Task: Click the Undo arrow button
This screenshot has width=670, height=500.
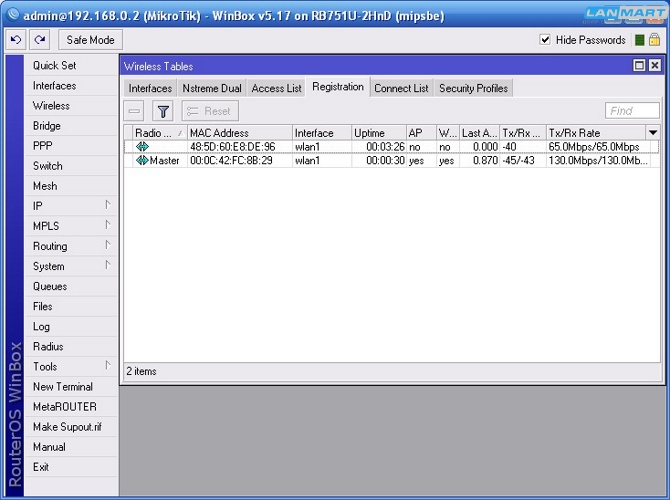Action: point(16,40)
